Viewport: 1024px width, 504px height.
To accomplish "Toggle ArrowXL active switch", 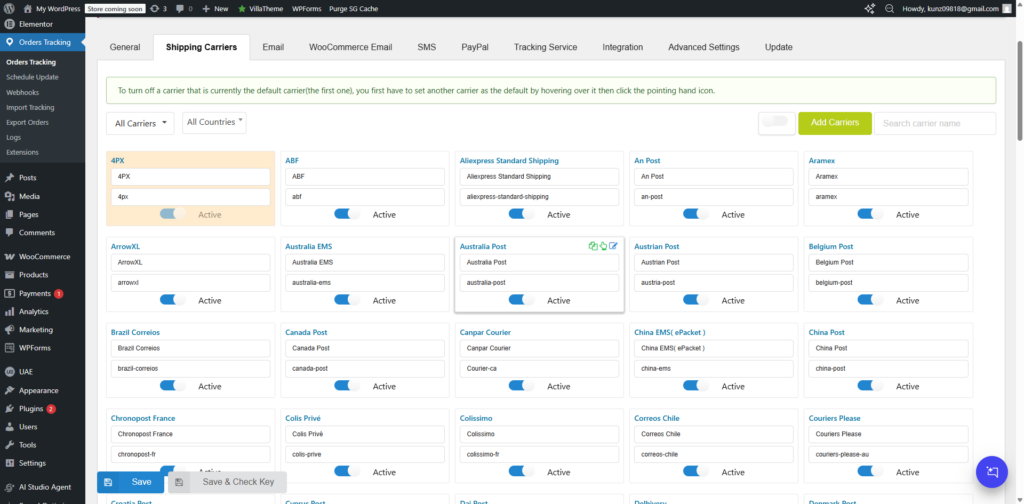I will (x=172, y=300).
